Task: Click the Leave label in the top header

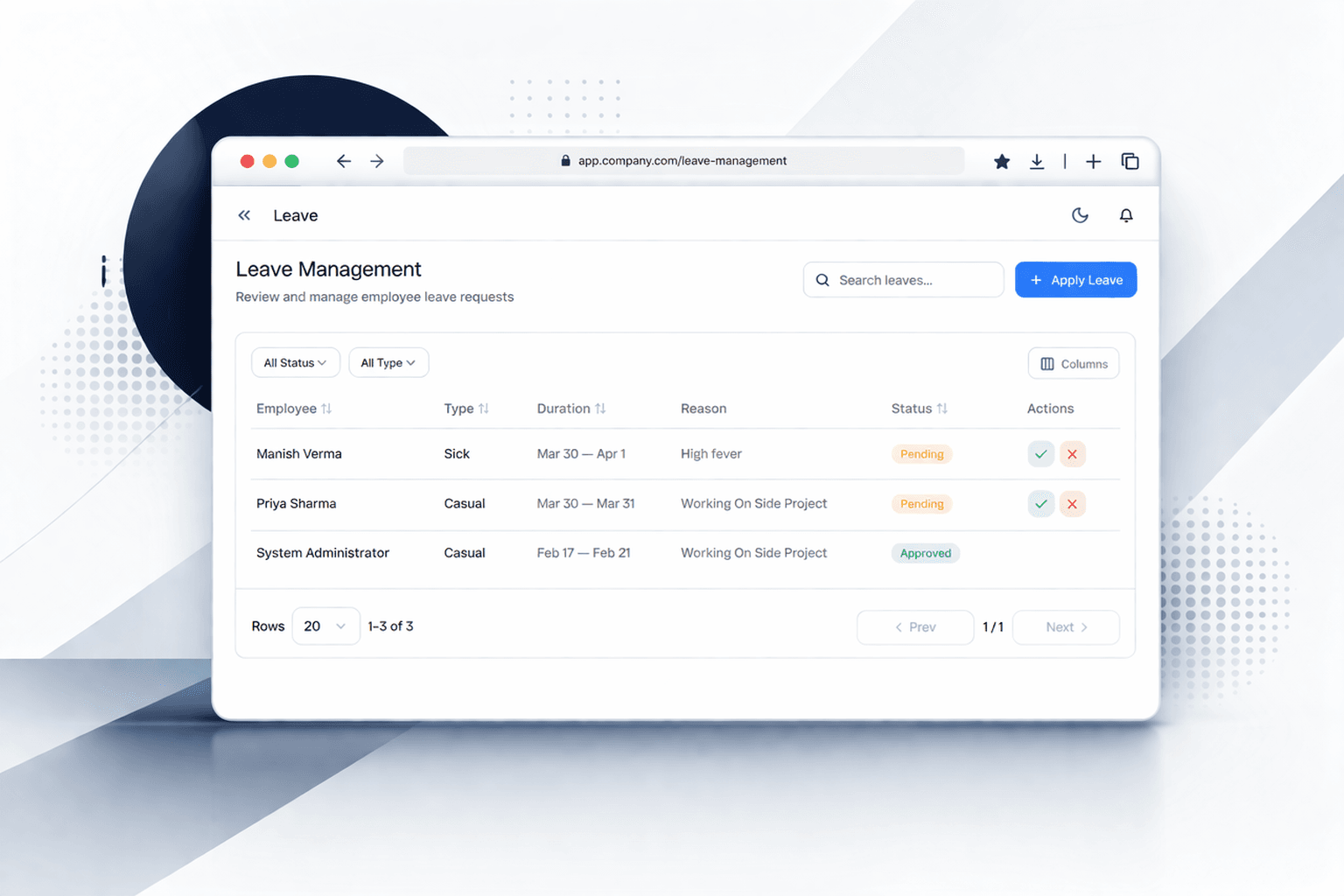Action: tap(295, 215)
